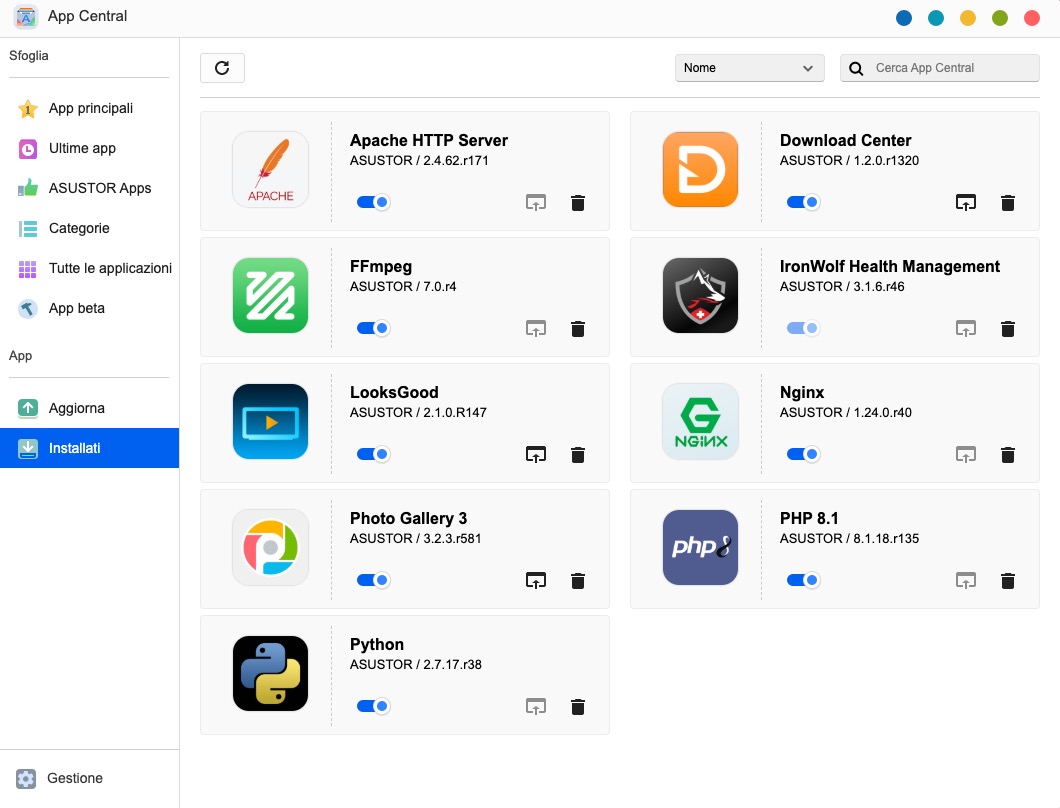Click the Python snake app icon
This screenshot has width=1060, height=808.
270,673
